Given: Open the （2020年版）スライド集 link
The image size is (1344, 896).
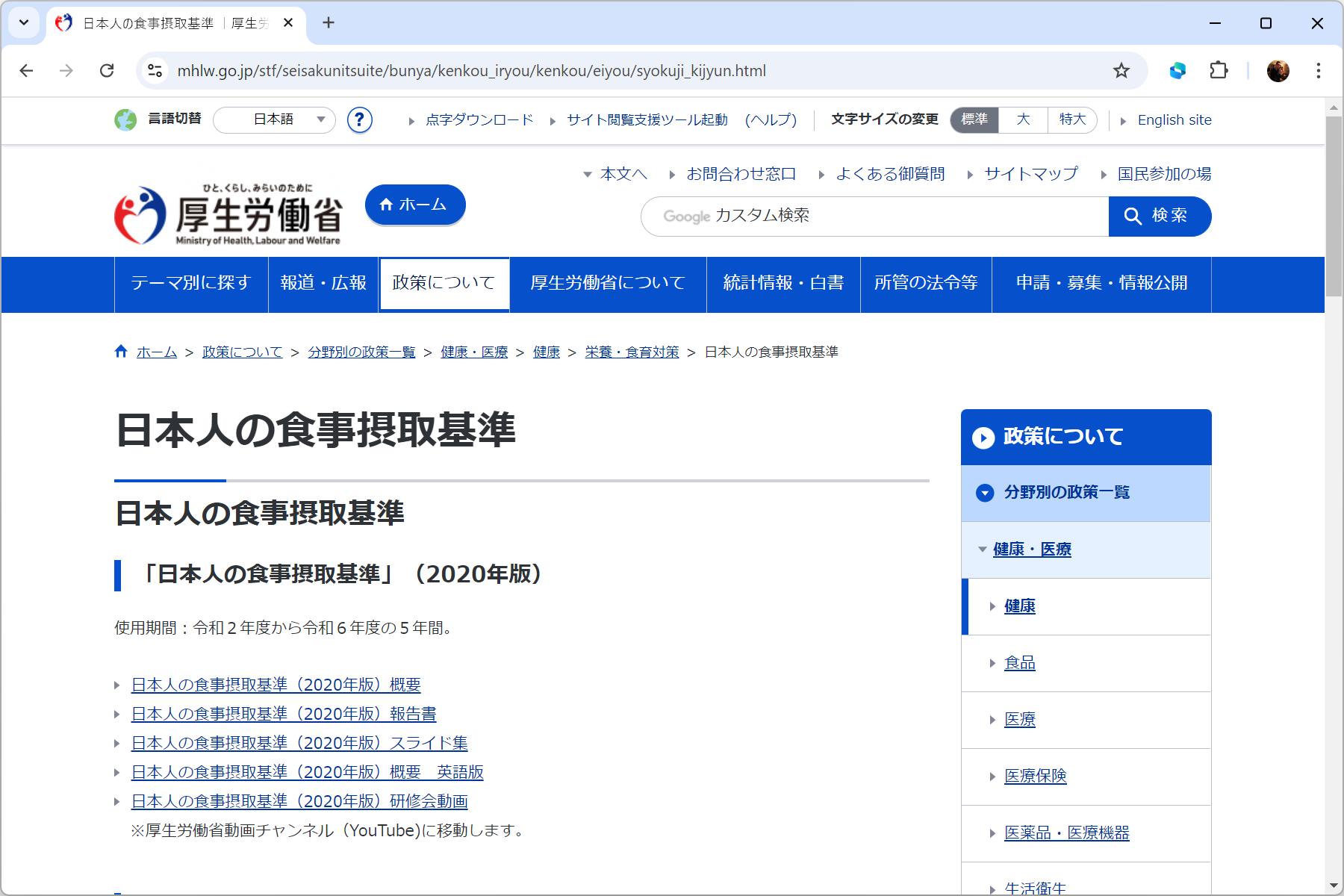Looking at the screenshot, I should pyautogui.click(x=299, y=743).
